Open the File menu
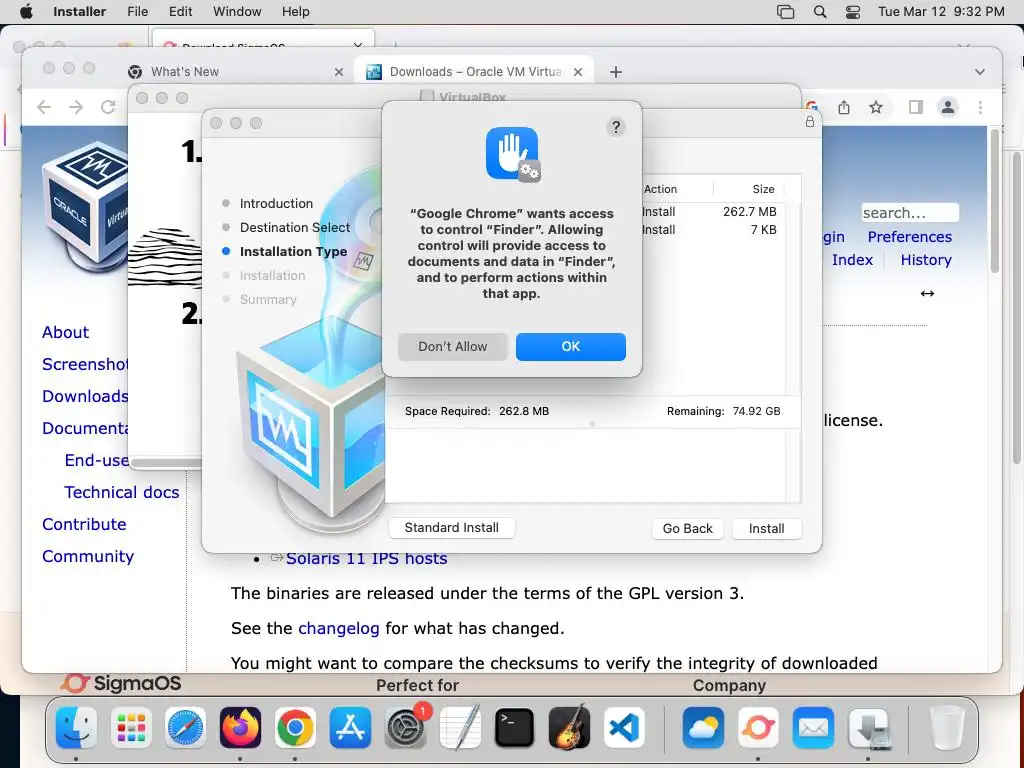Image resolution: width=1024 pixels, height=768 pixels. pyautogui.click(x=137, y=12)
